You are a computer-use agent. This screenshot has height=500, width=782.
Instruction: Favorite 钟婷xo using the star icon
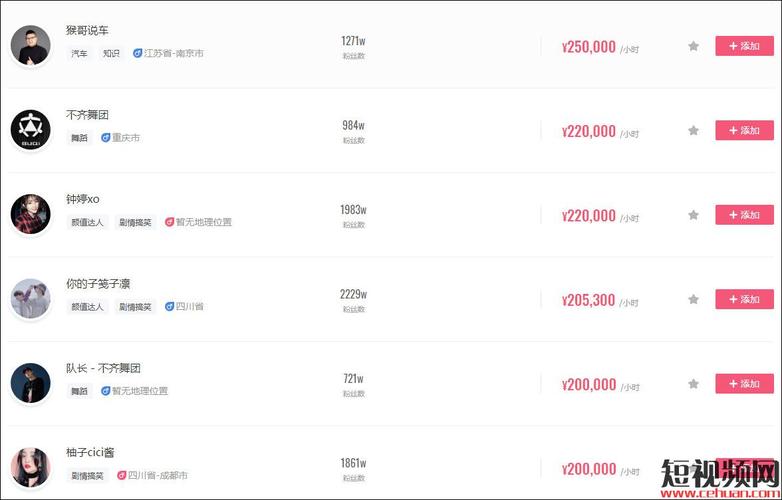point(693,215)
